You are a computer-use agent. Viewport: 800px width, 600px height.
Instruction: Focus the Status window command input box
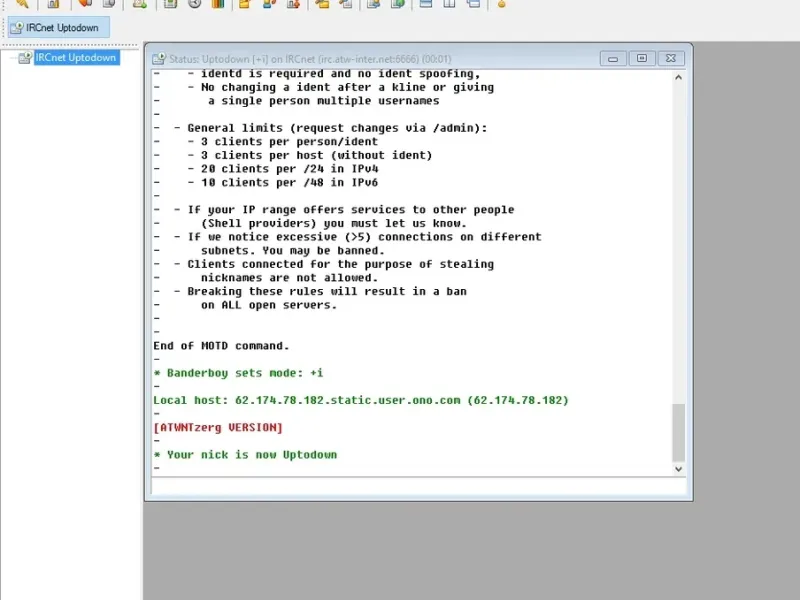[x=418, y=486]
